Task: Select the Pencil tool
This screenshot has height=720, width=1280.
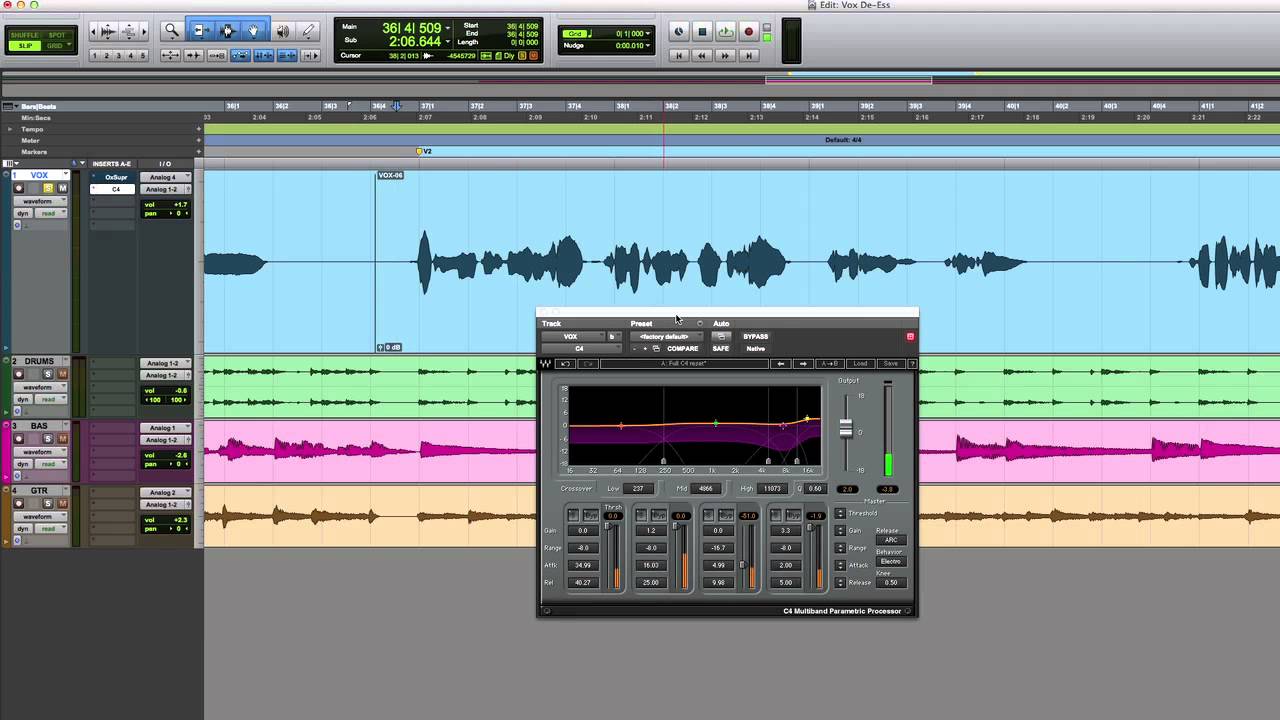Action: click(x=308, y=31)
